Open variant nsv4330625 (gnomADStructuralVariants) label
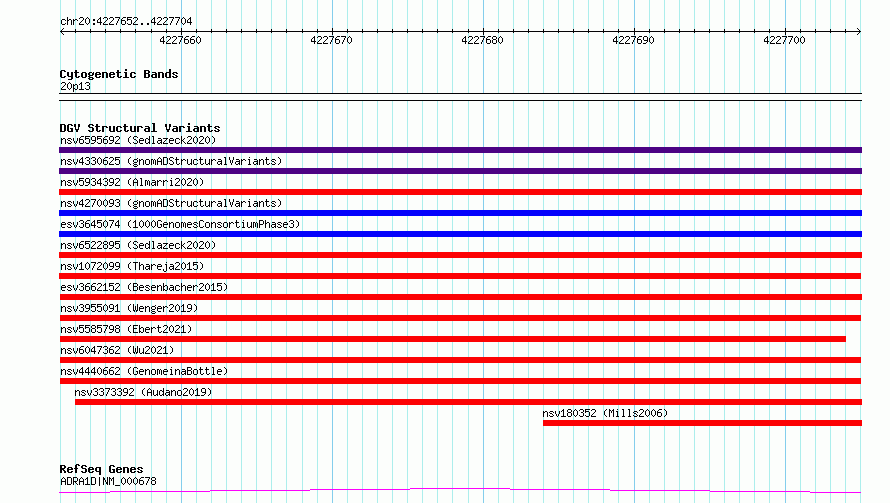Screen dimensions: 890x503 [171, 161]
